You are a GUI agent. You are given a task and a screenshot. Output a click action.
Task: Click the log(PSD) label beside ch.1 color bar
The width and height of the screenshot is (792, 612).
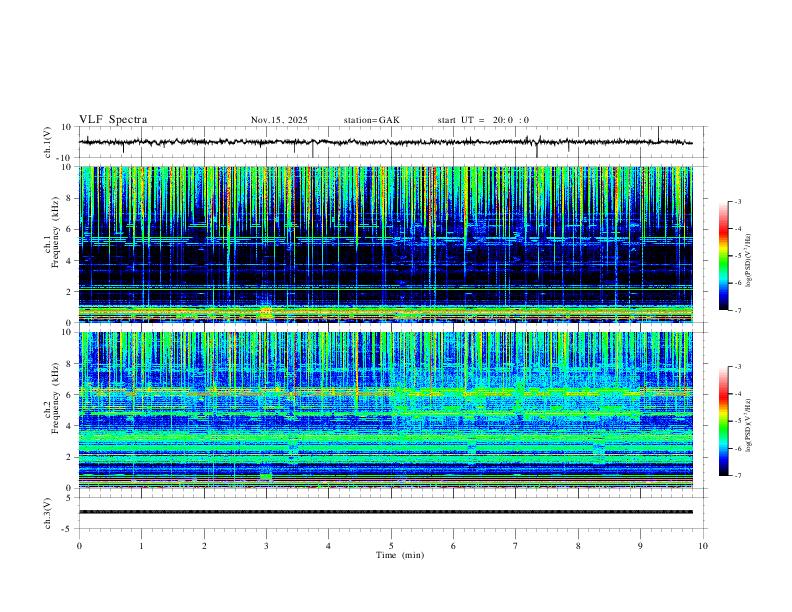[748, 260]
